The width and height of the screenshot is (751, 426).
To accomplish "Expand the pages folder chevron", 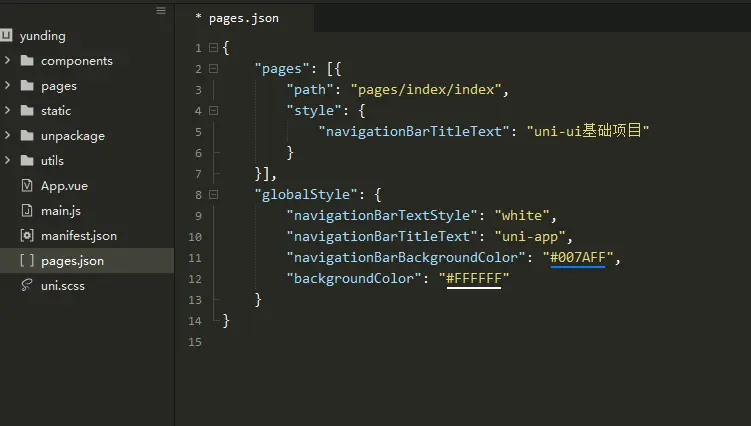I will click(x=7, y=85).
